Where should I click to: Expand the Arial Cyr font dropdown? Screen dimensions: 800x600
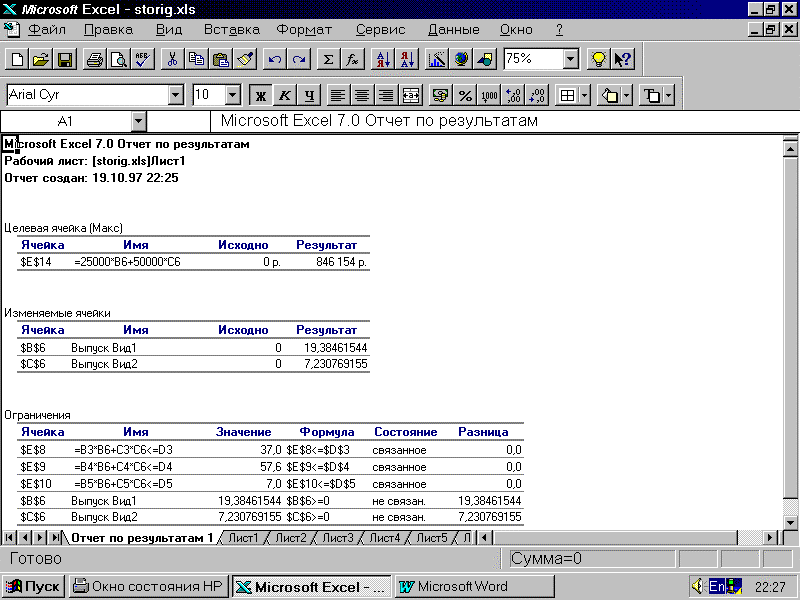pos(176,95)
